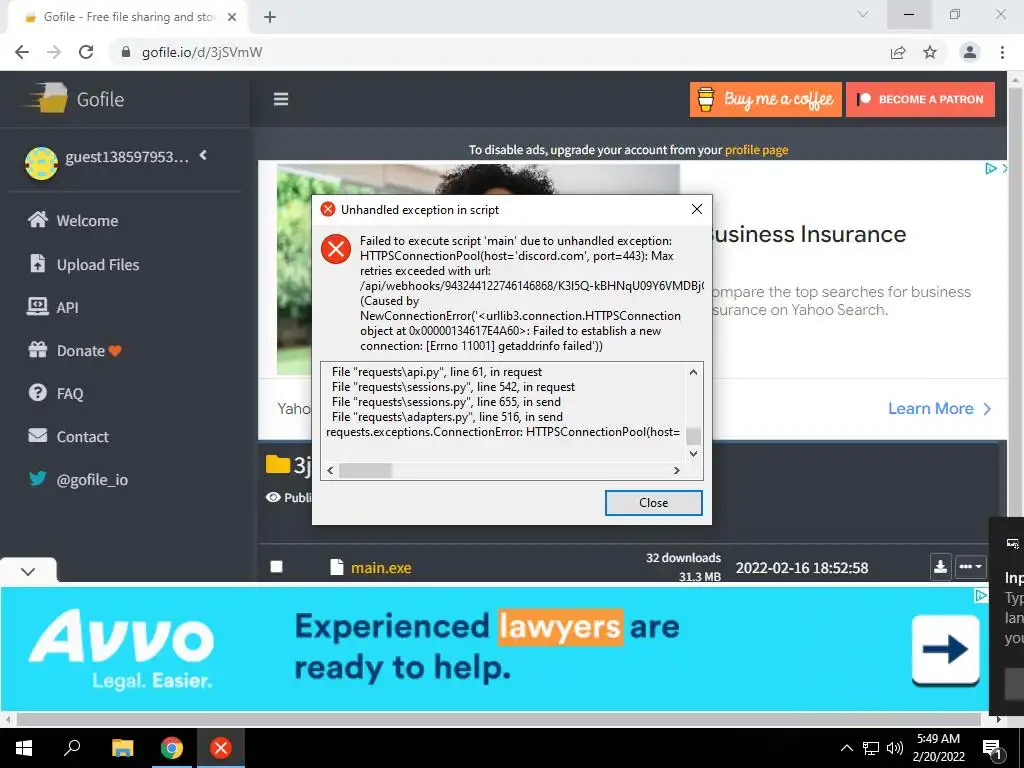
Task: Click the Buy me a coffee button
Action: (x=765, y=99)
